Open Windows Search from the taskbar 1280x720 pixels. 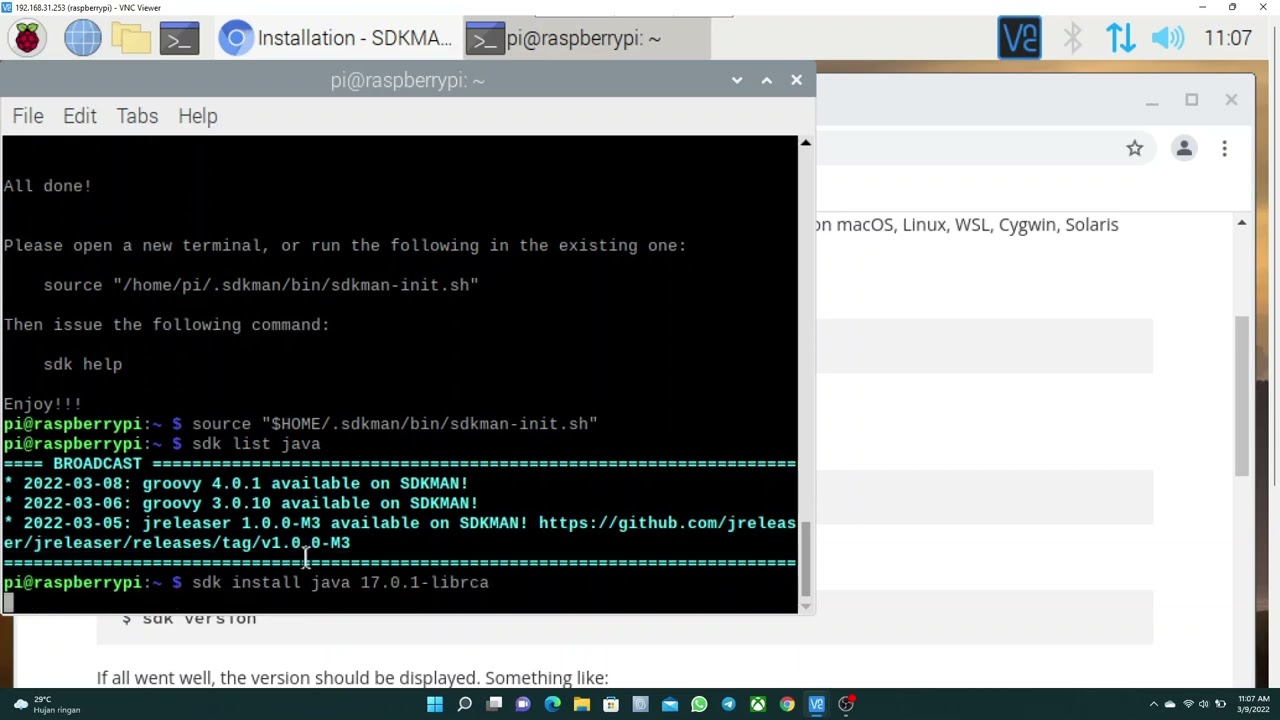click(x=464, y=704)
